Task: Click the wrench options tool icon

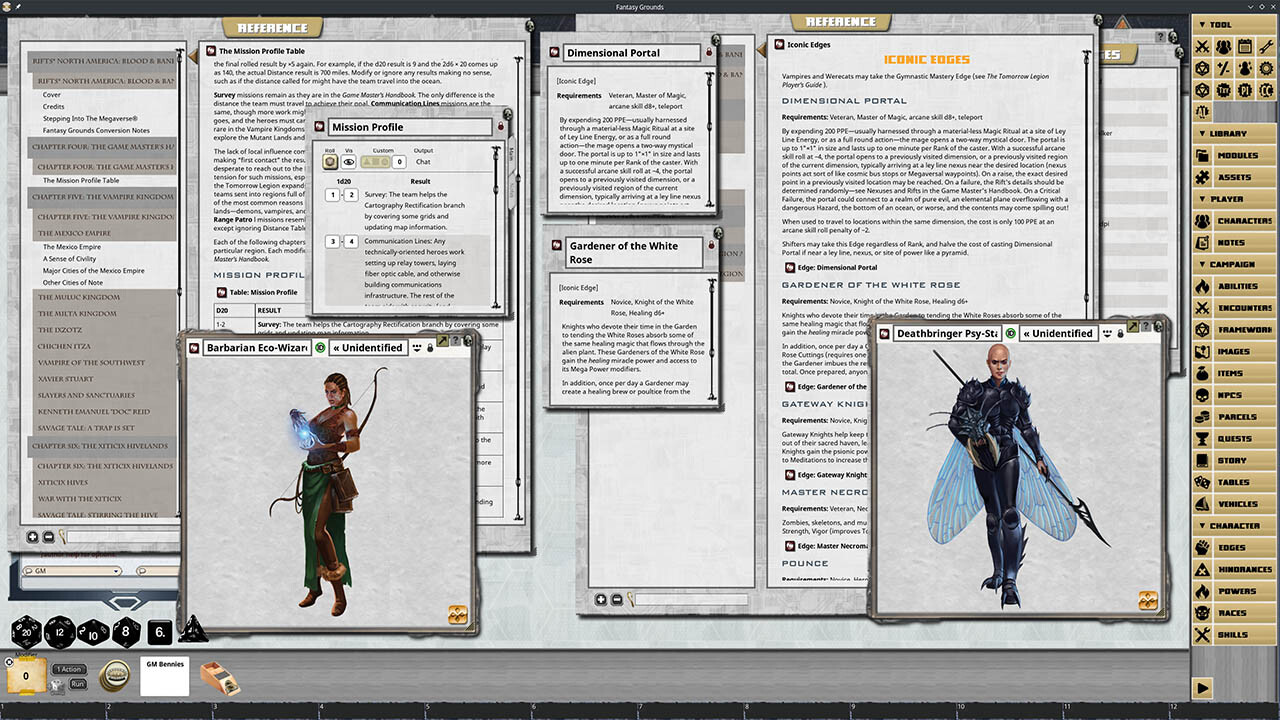Action: (x=1265, y=46)
